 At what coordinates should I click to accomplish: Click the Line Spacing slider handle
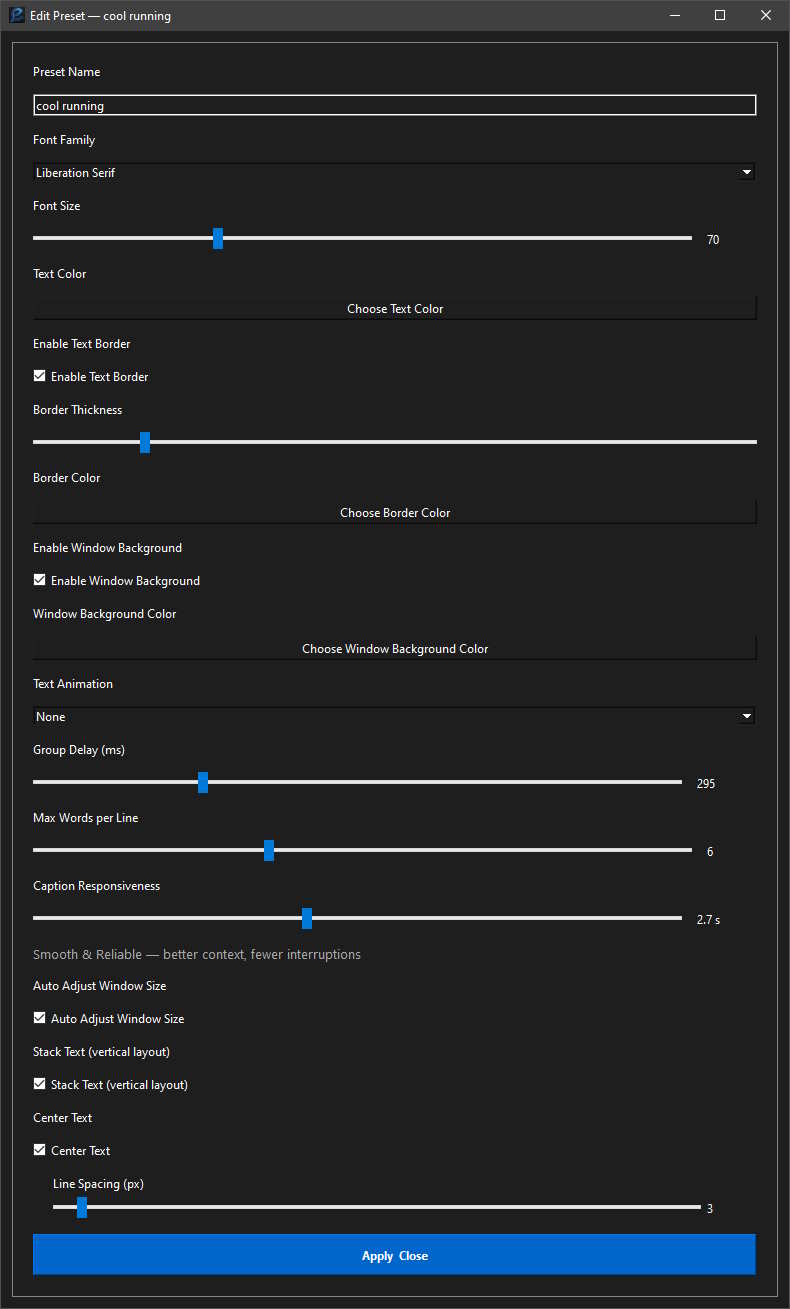[x=82, y=1207]
